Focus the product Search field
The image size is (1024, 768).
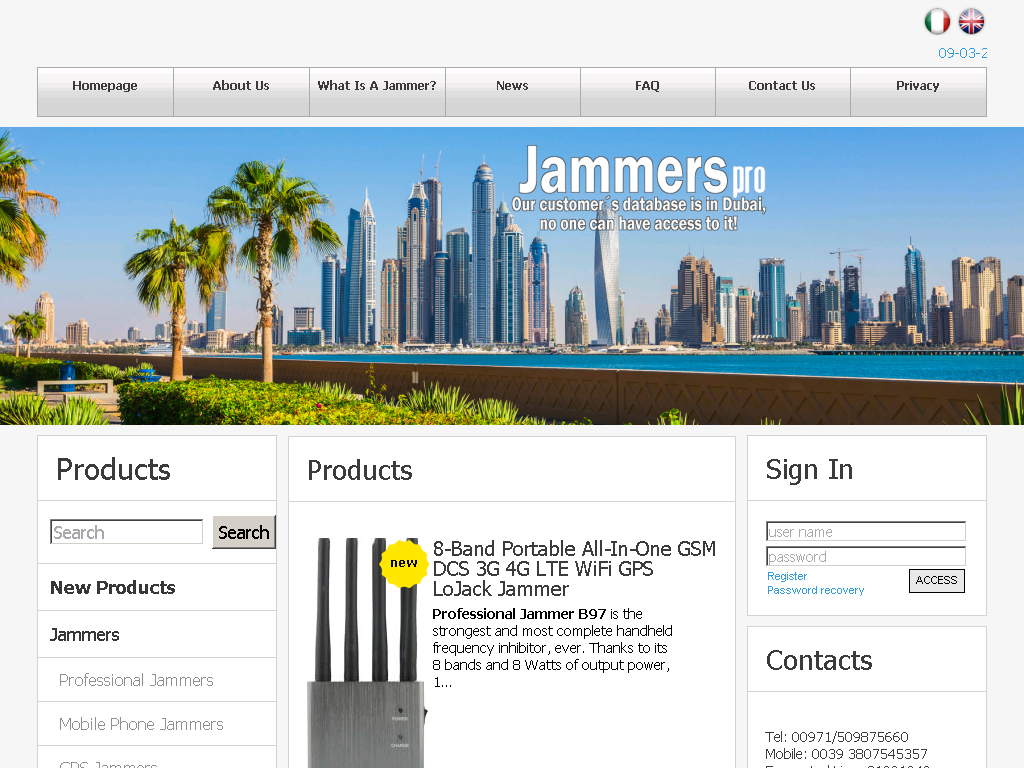point(127,532)
